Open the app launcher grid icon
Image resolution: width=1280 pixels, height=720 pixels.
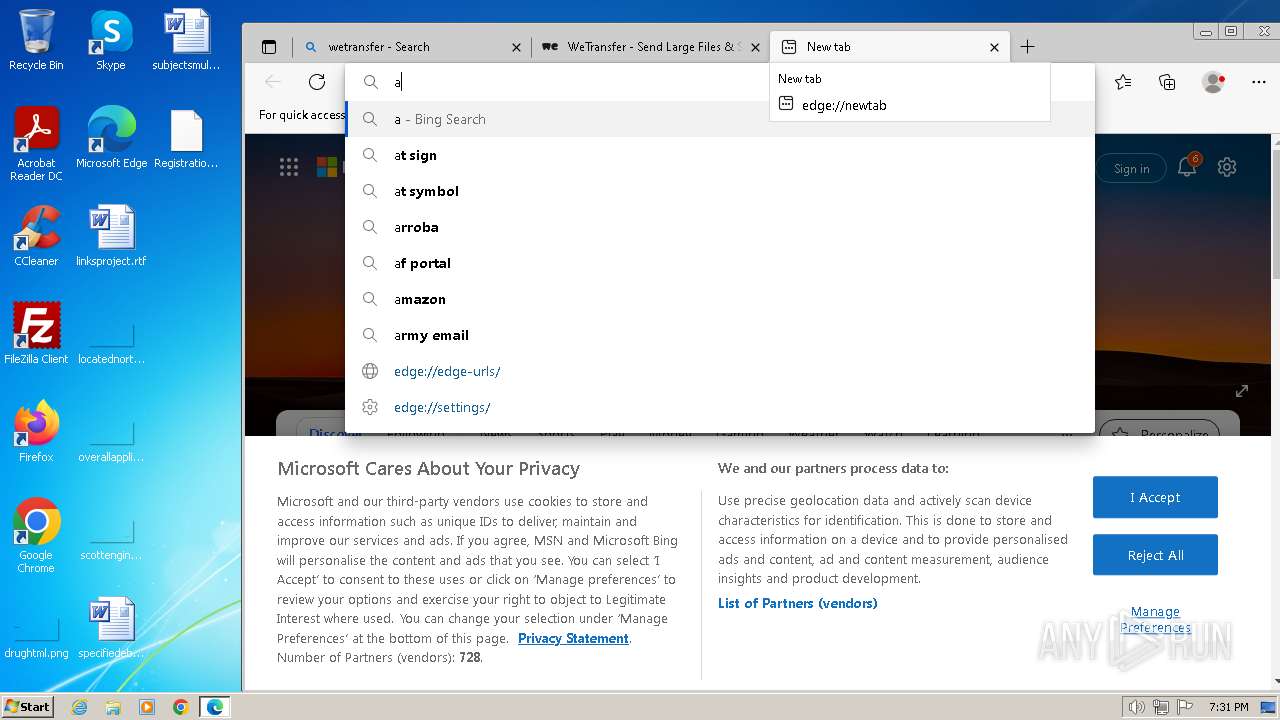289,168
